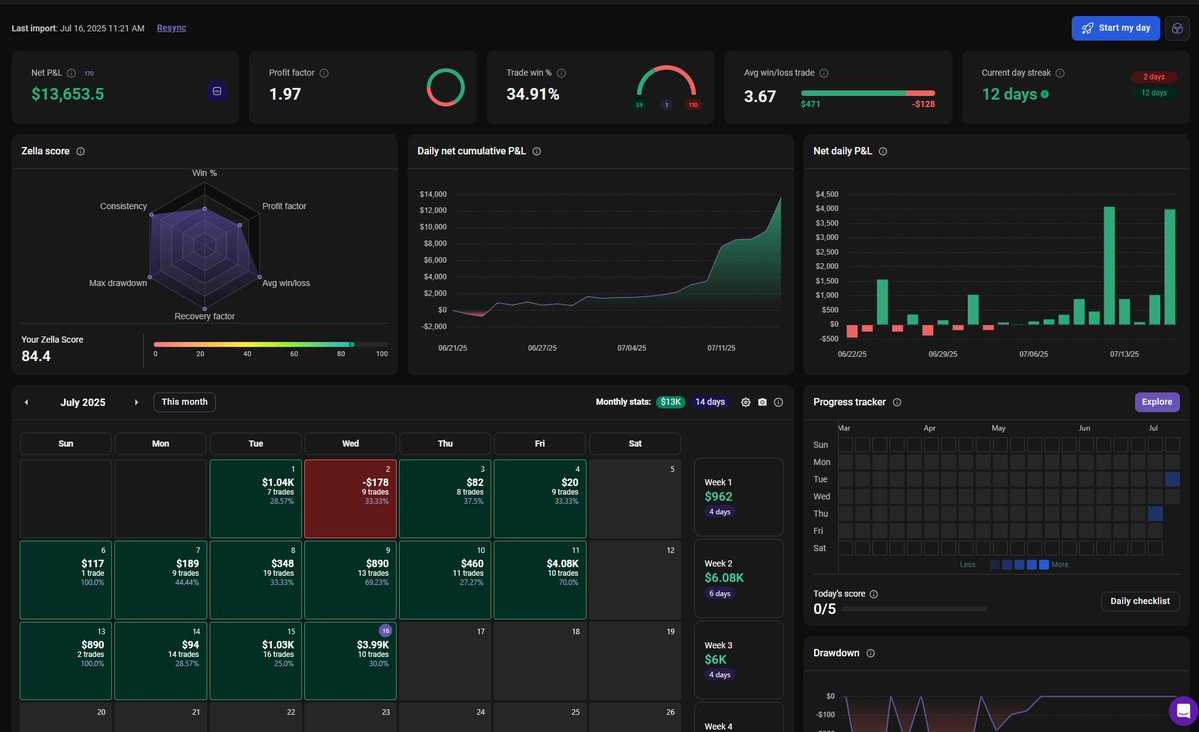The image size is (1199, 732).
Task: Open July 6 cell showing $117
Action: pyautogui.click(x=66, y=580)
